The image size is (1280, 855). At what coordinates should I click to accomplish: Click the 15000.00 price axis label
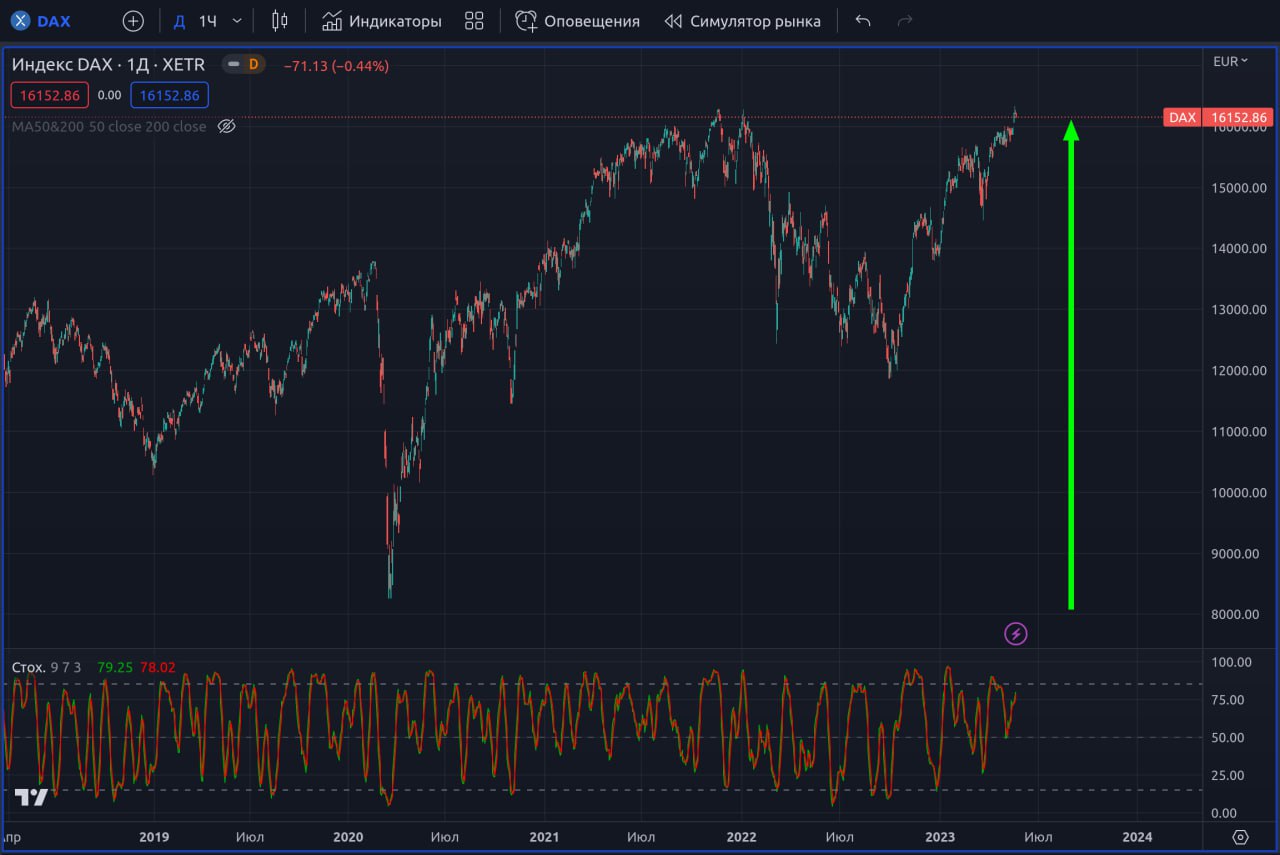(1240, 188)
